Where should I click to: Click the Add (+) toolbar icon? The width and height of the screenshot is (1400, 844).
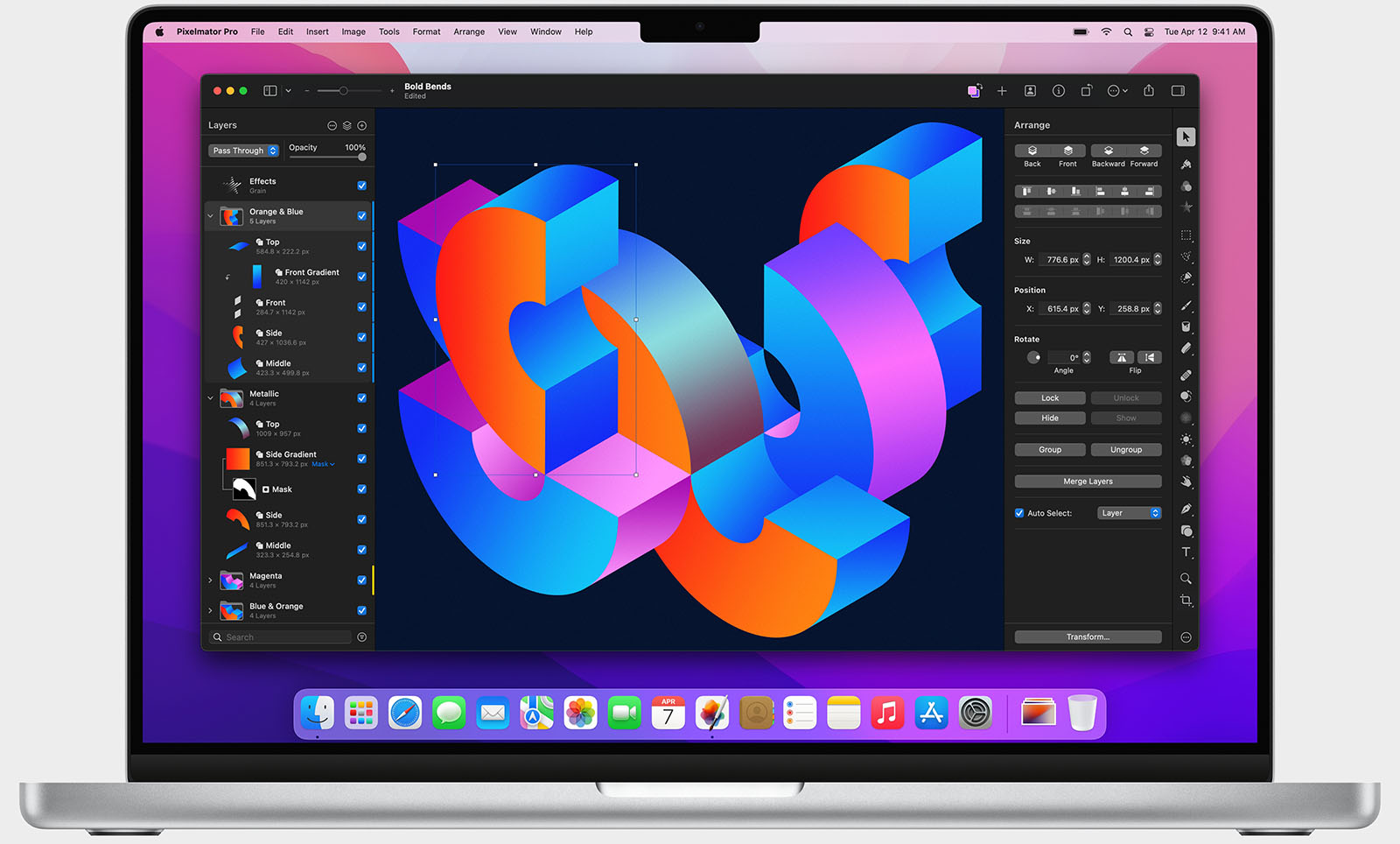[x=1002, y=90]
